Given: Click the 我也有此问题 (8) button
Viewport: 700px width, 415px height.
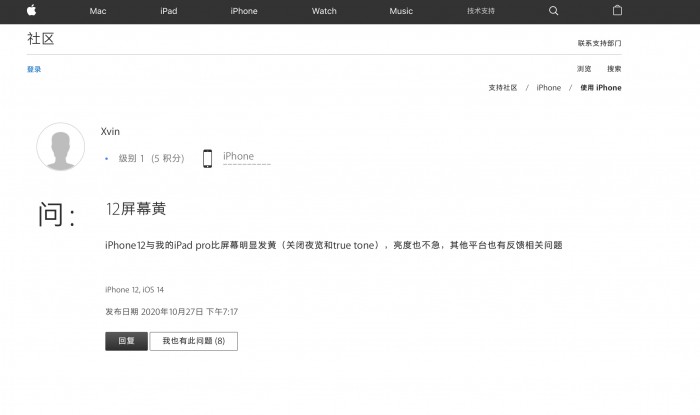Looking at the screenshot, I should tap(194, 341).
